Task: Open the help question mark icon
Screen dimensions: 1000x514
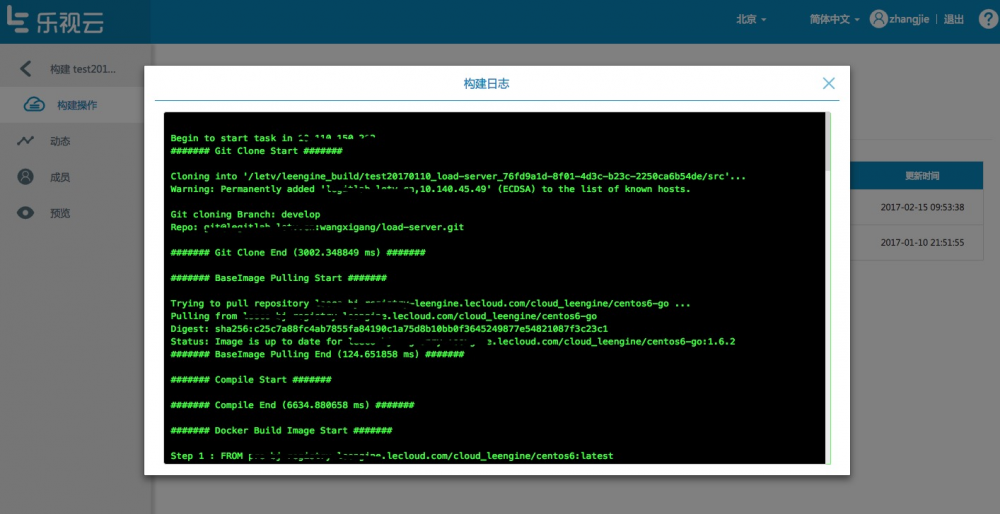Action: coord(988,19)
